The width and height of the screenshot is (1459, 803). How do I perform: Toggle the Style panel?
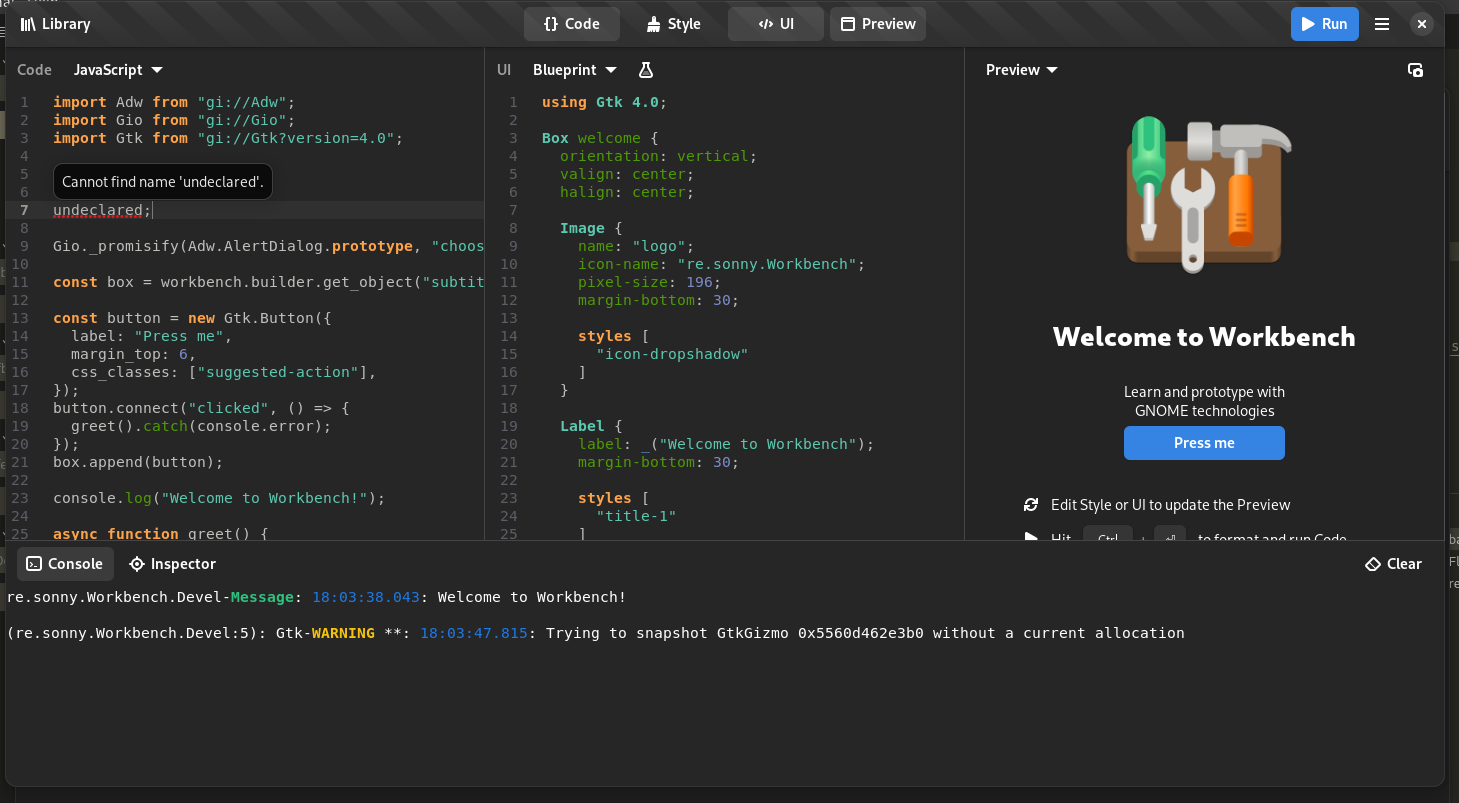click(x=673, y=24)
